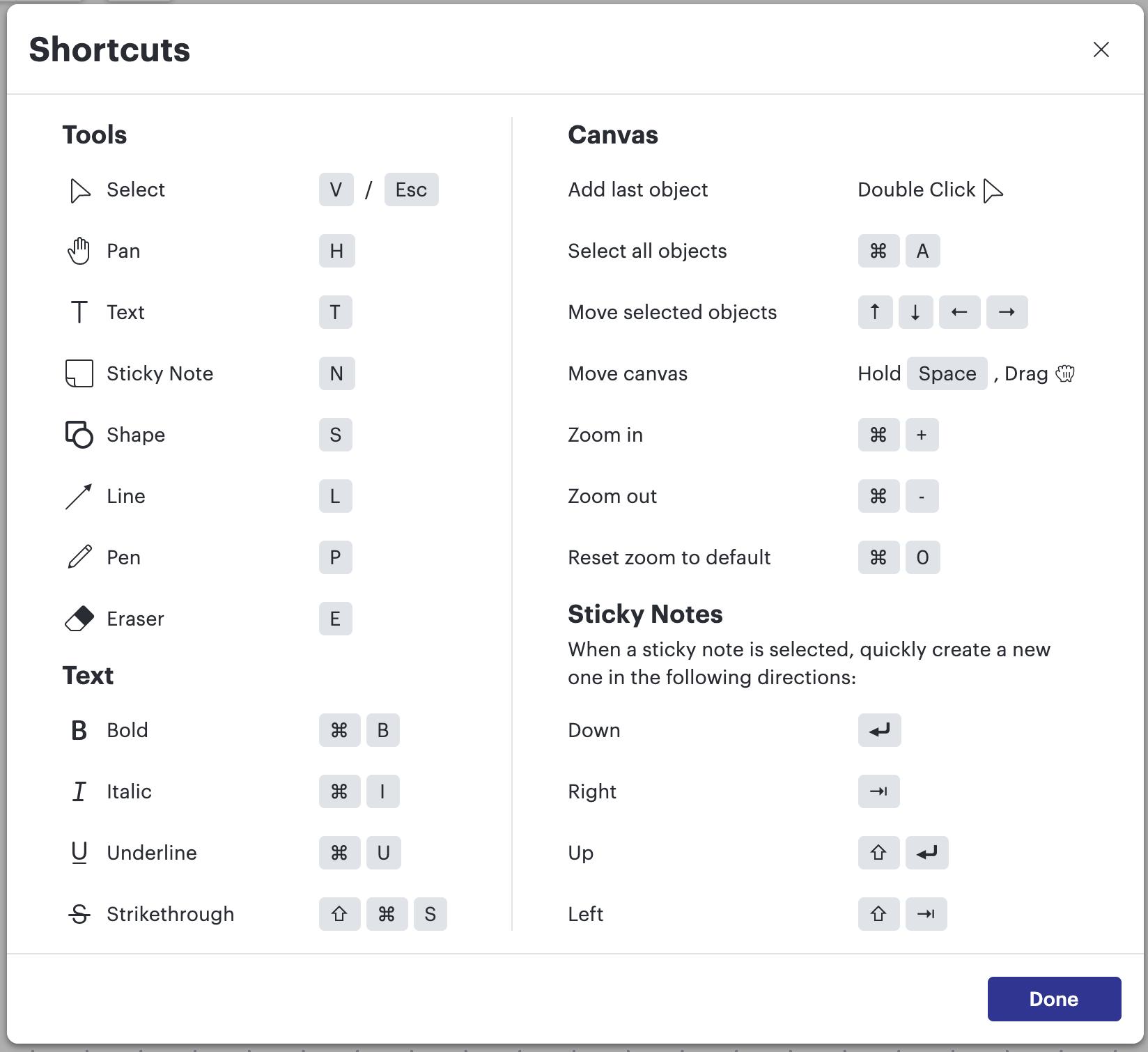Click the Underline formatting icon

pos(79,853)
